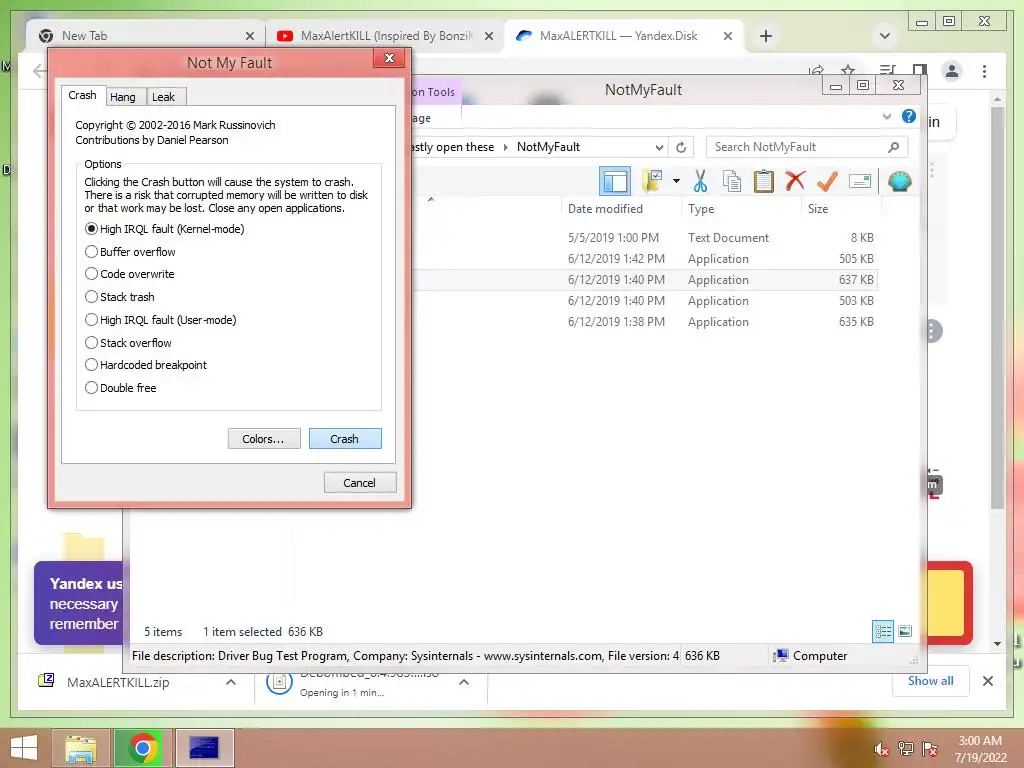Open MaxALERTKILL.zip download options chevron
Viewport: 1024px width, 768px height.
click(x=231, y=682)
